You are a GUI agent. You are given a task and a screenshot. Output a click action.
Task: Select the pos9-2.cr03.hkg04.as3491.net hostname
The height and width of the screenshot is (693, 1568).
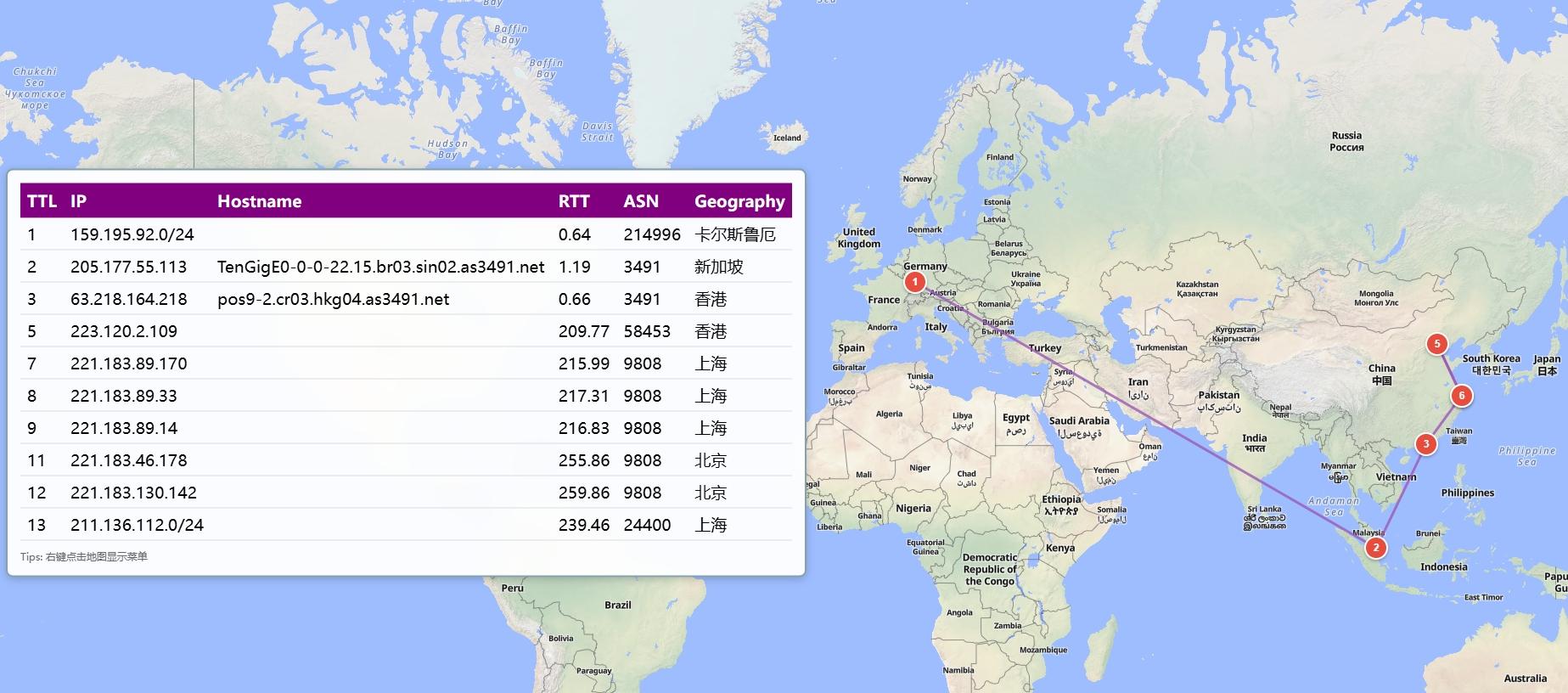pyautogui.click(x=333, y=299)
